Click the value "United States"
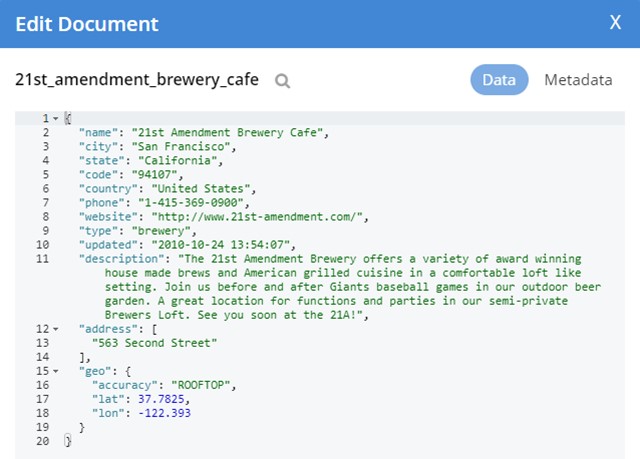640x459 pixels. [x=201, y=189]
